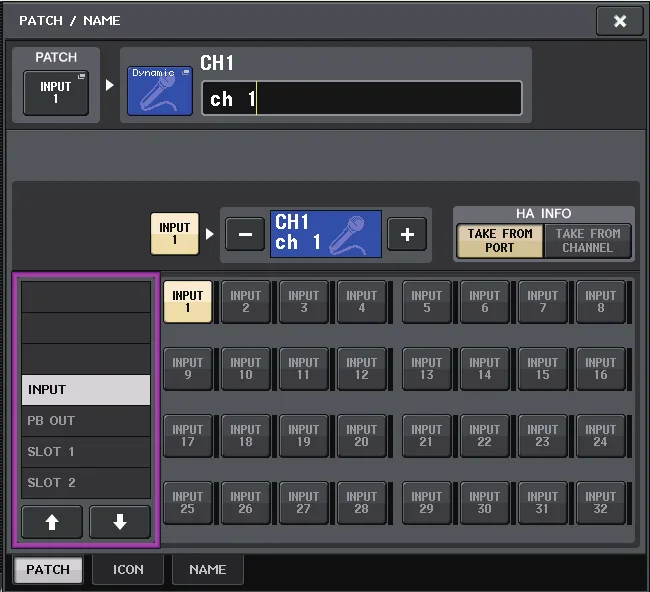
Task: Select INPUT category in port list
Action: (x=86, y=390)
